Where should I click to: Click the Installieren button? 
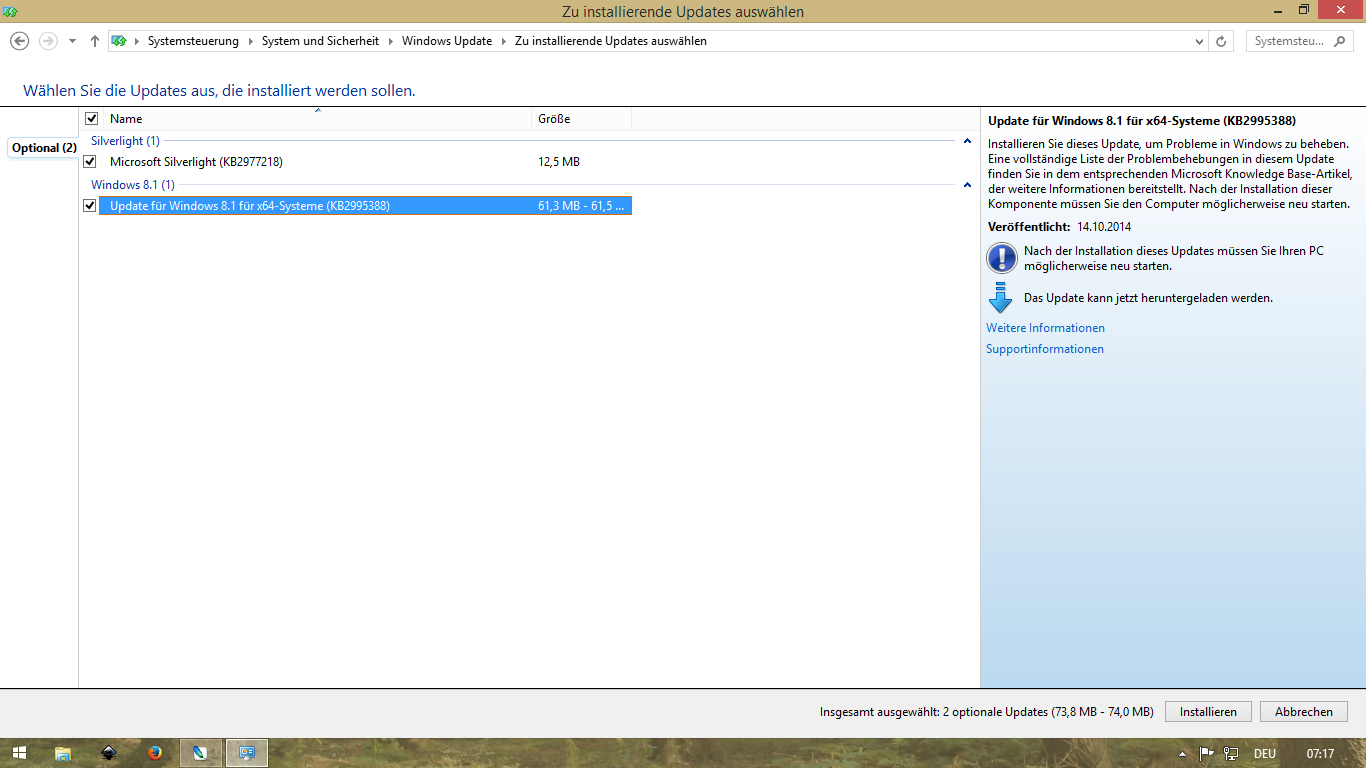click(1208, 712)
